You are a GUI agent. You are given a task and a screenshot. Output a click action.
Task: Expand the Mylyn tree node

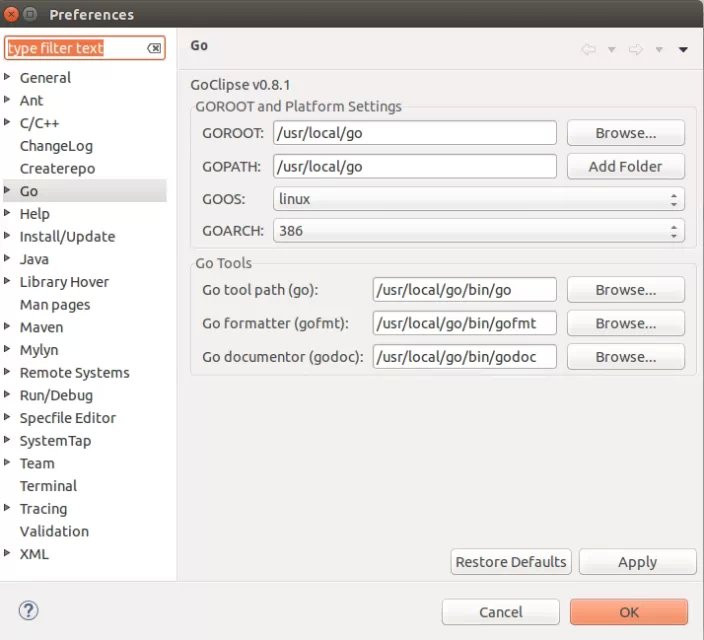pos(7,349)
